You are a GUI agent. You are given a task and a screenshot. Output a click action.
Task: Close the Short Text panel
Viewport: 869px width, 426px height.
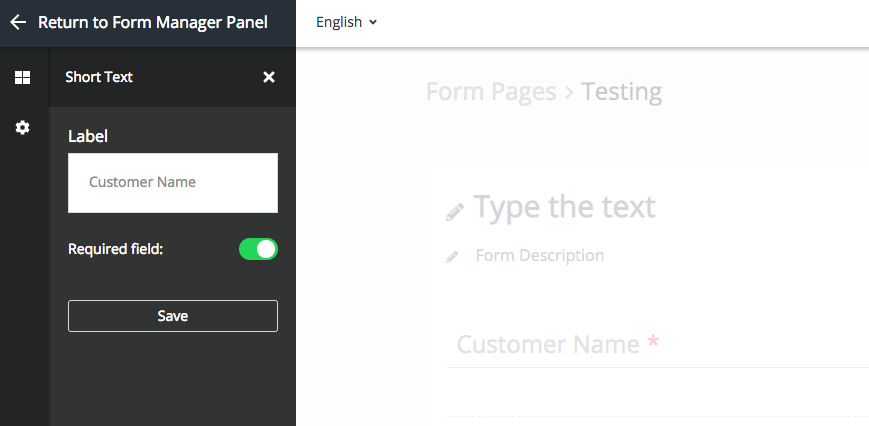[269, 77]
